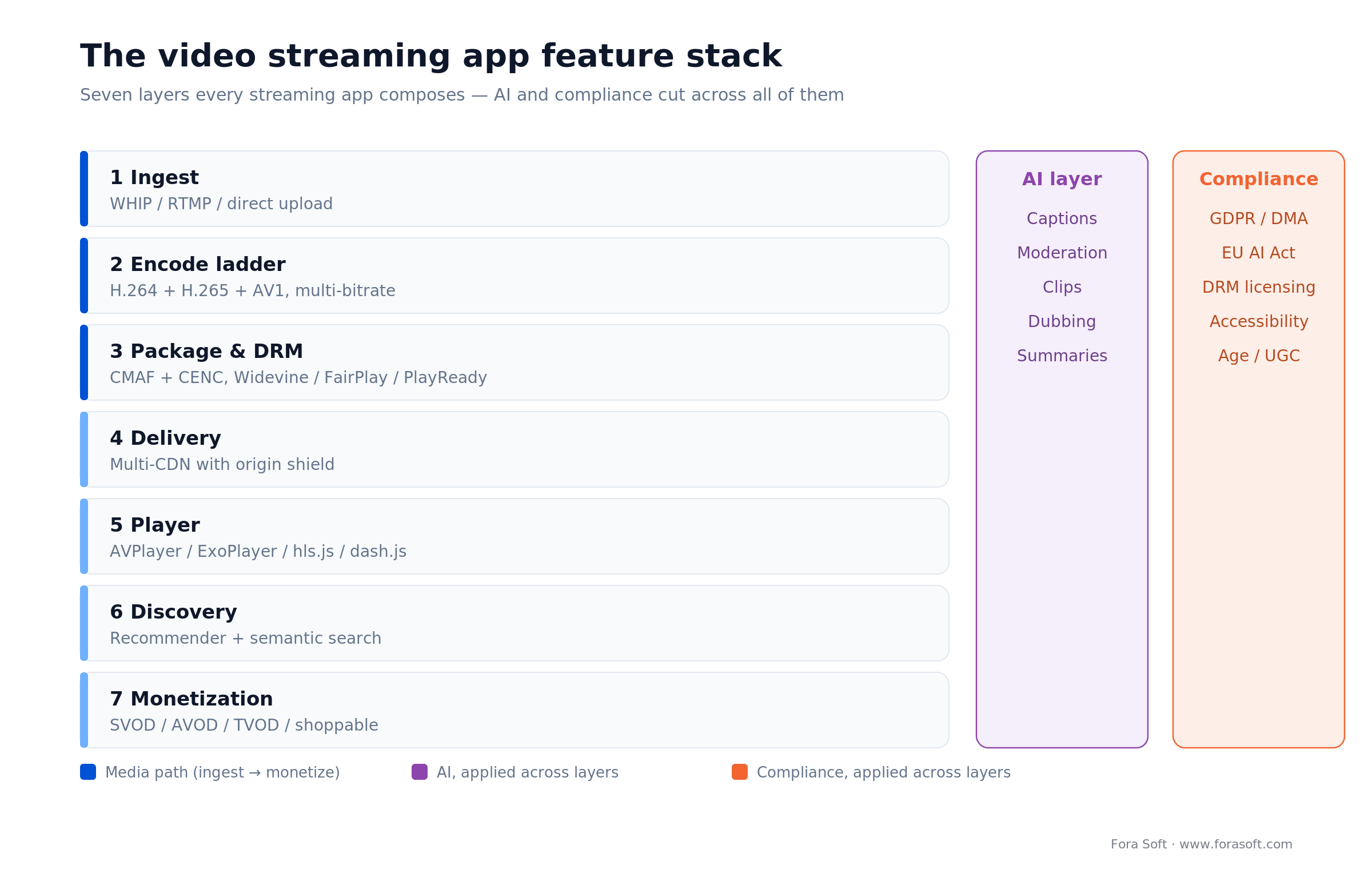Select the '6 Discovery' heading

click(173, 612)
